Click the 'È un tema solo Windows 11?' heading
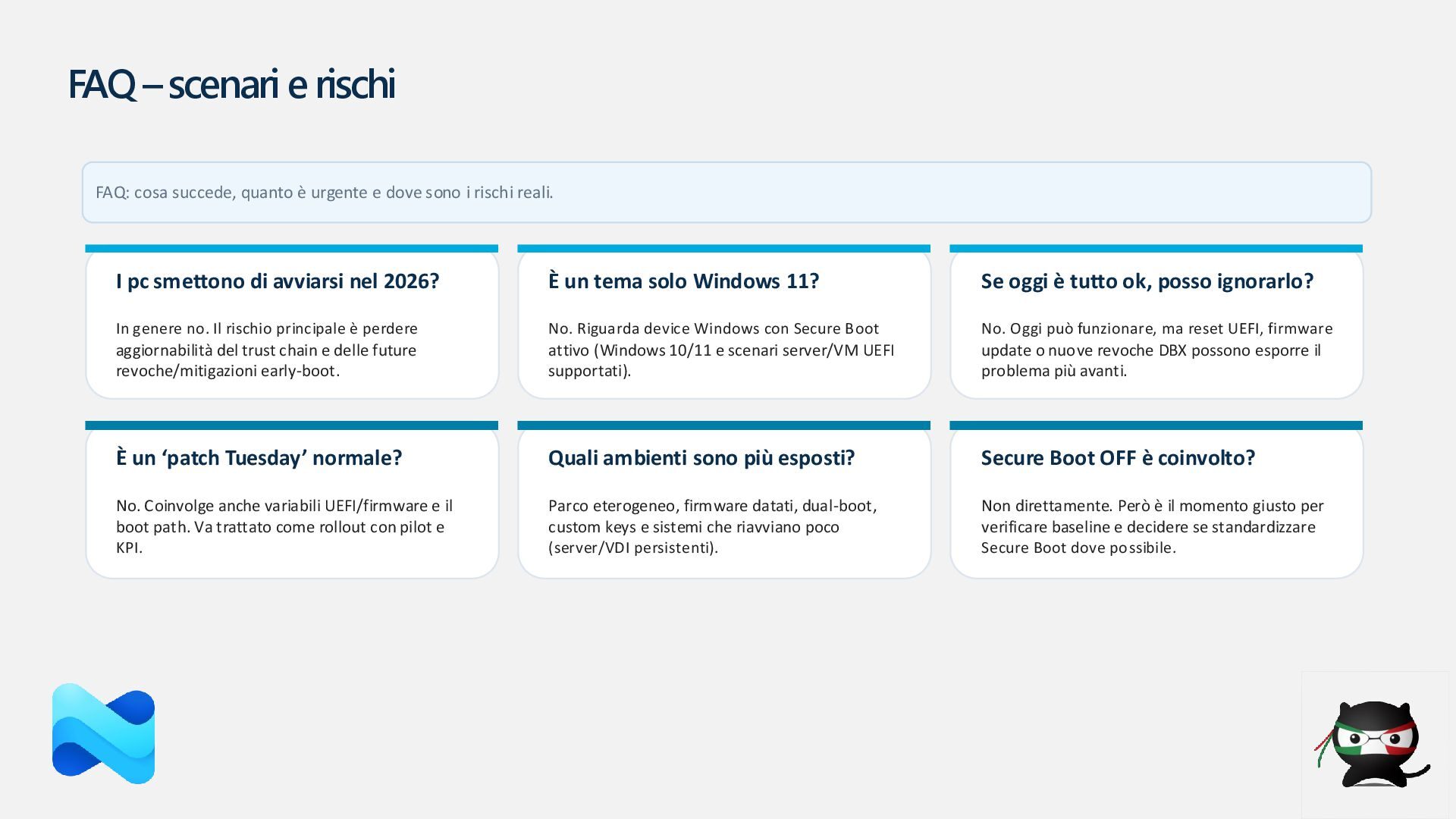Image resolution: width=1456 pixels, height=819 pixels. 683,281
